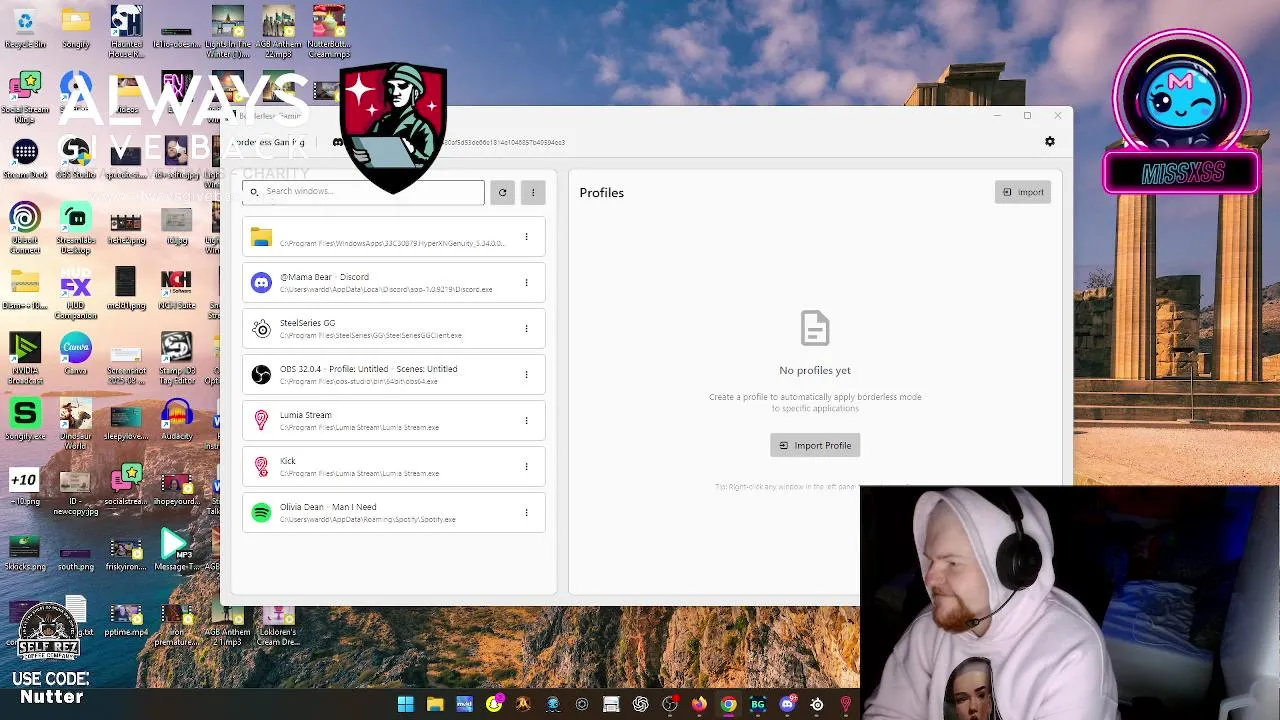
Task: Select the Dinosaur World desktop shortcut
Action: (x=76, y=424)
